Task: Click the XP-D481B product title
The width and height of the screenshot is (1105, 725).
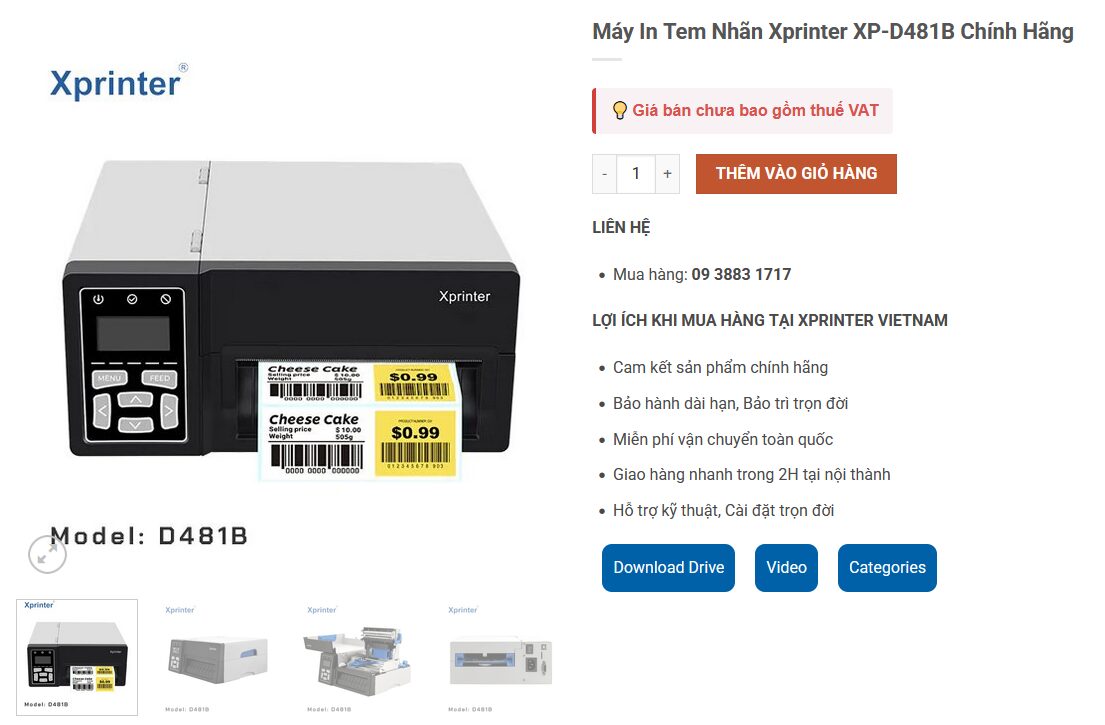Action: click(x=831, y=31)
